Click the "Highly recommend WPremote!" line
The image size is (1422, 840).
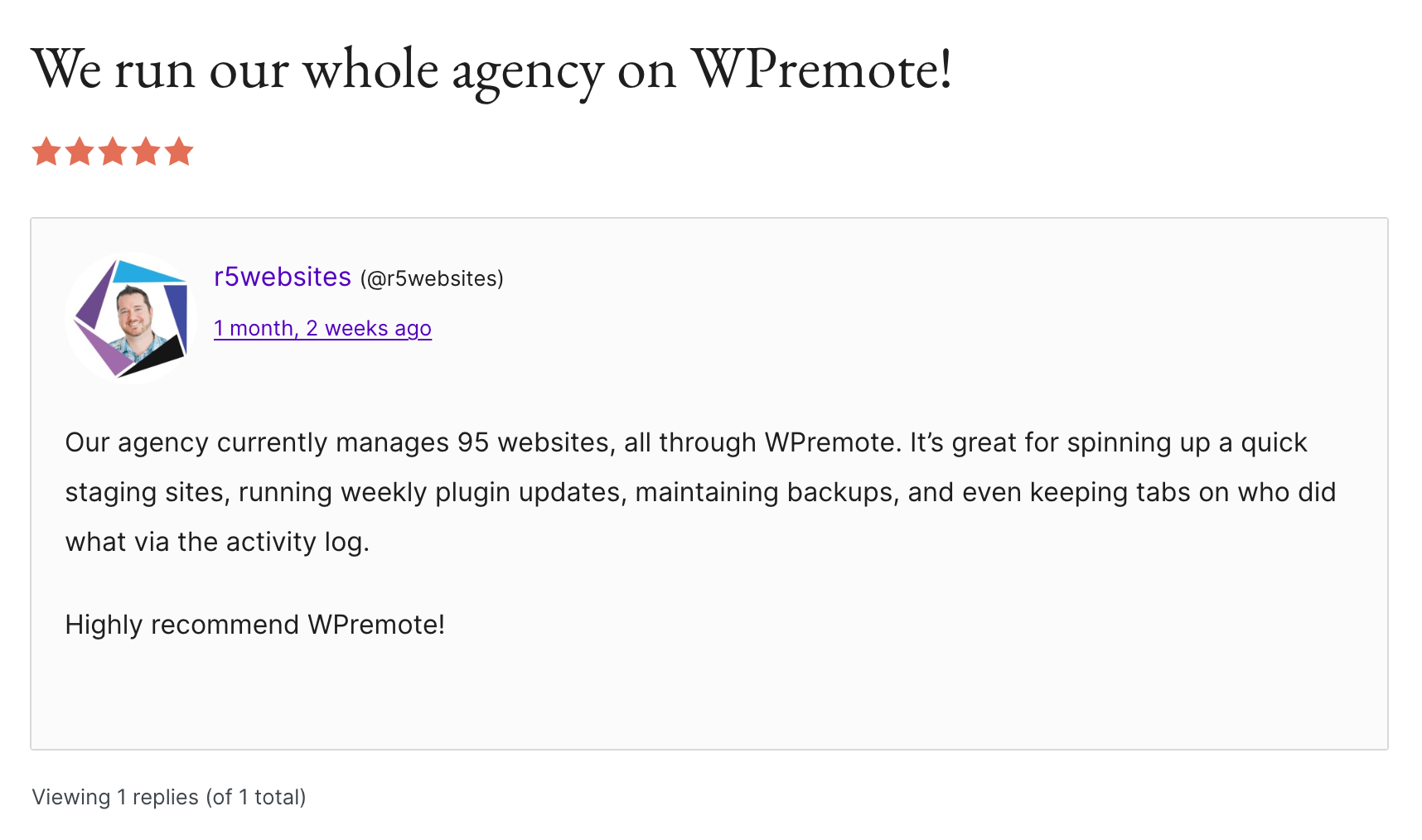[255, 625]
